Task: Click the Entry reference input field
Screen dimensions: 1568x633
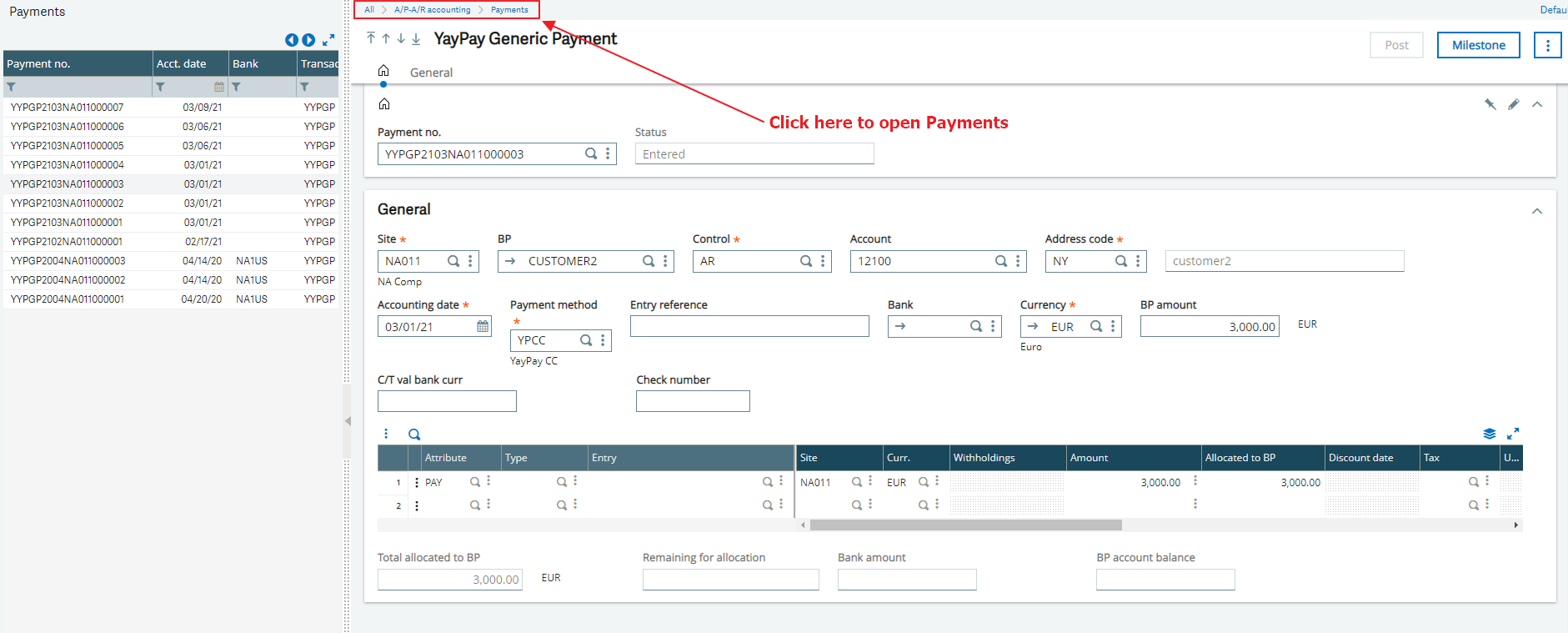Action: (x=749, y=326)
